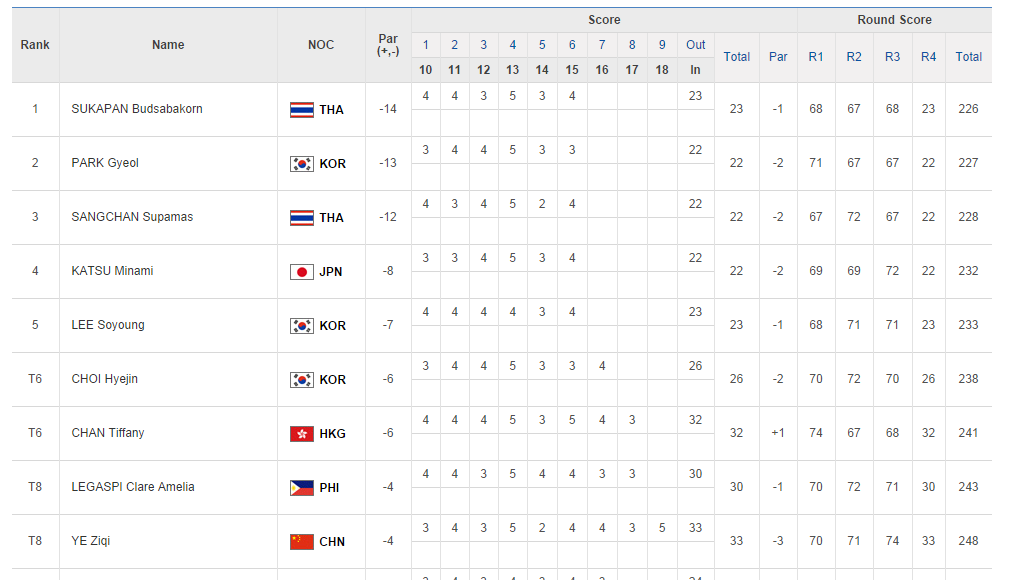This screenshot has height=580, width=1021.
Task: Click Japan flag next to JPN
Action: [x=301, y=272]
